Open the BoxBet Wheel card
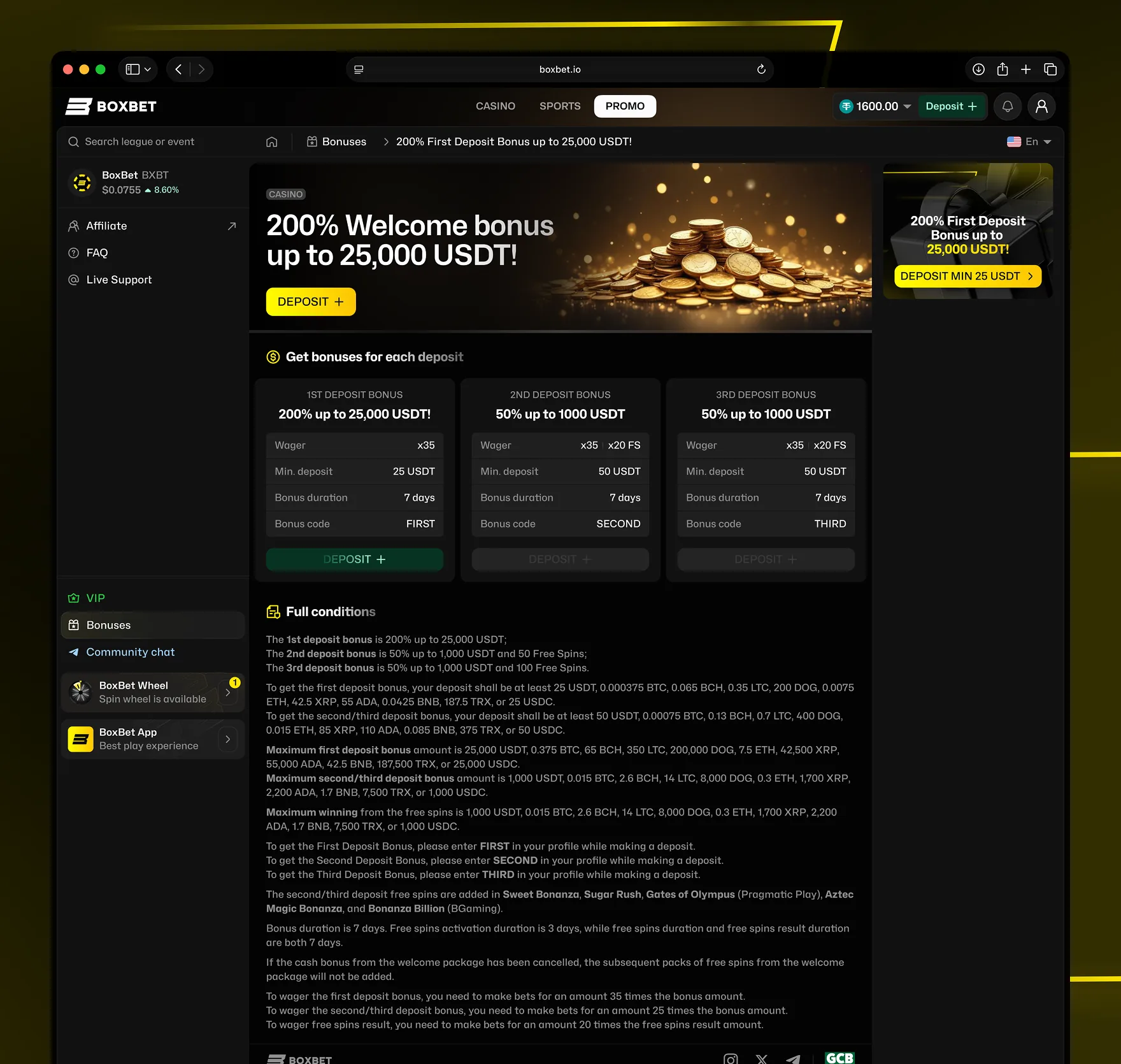This screenshot has height=1064, width=1121. 153,692
